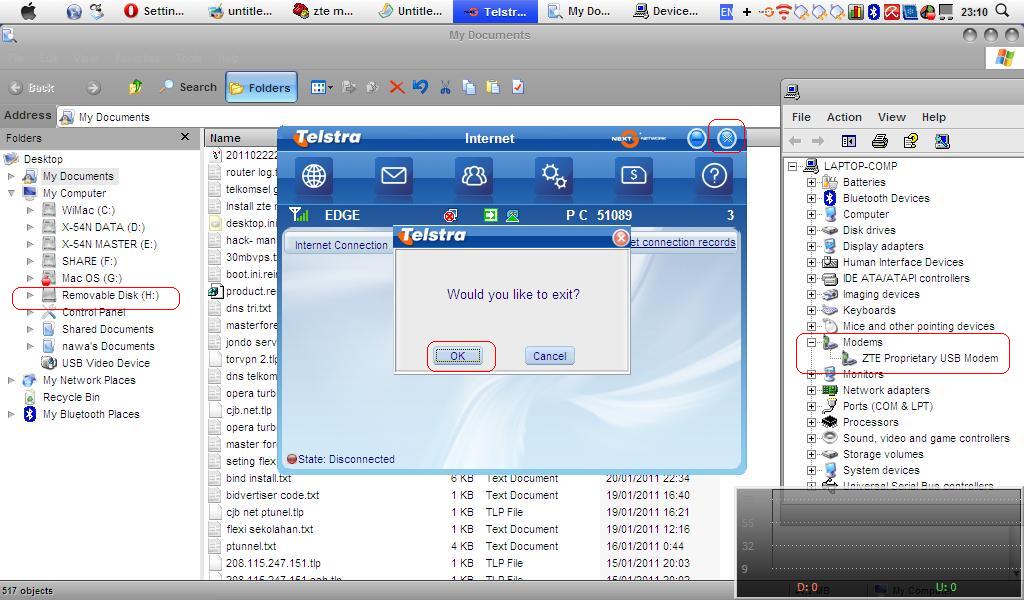Image resolution: width=1024 pixels, height=600 pixels.
Task: Open Device Manager View menu
Action: point(891,117)
